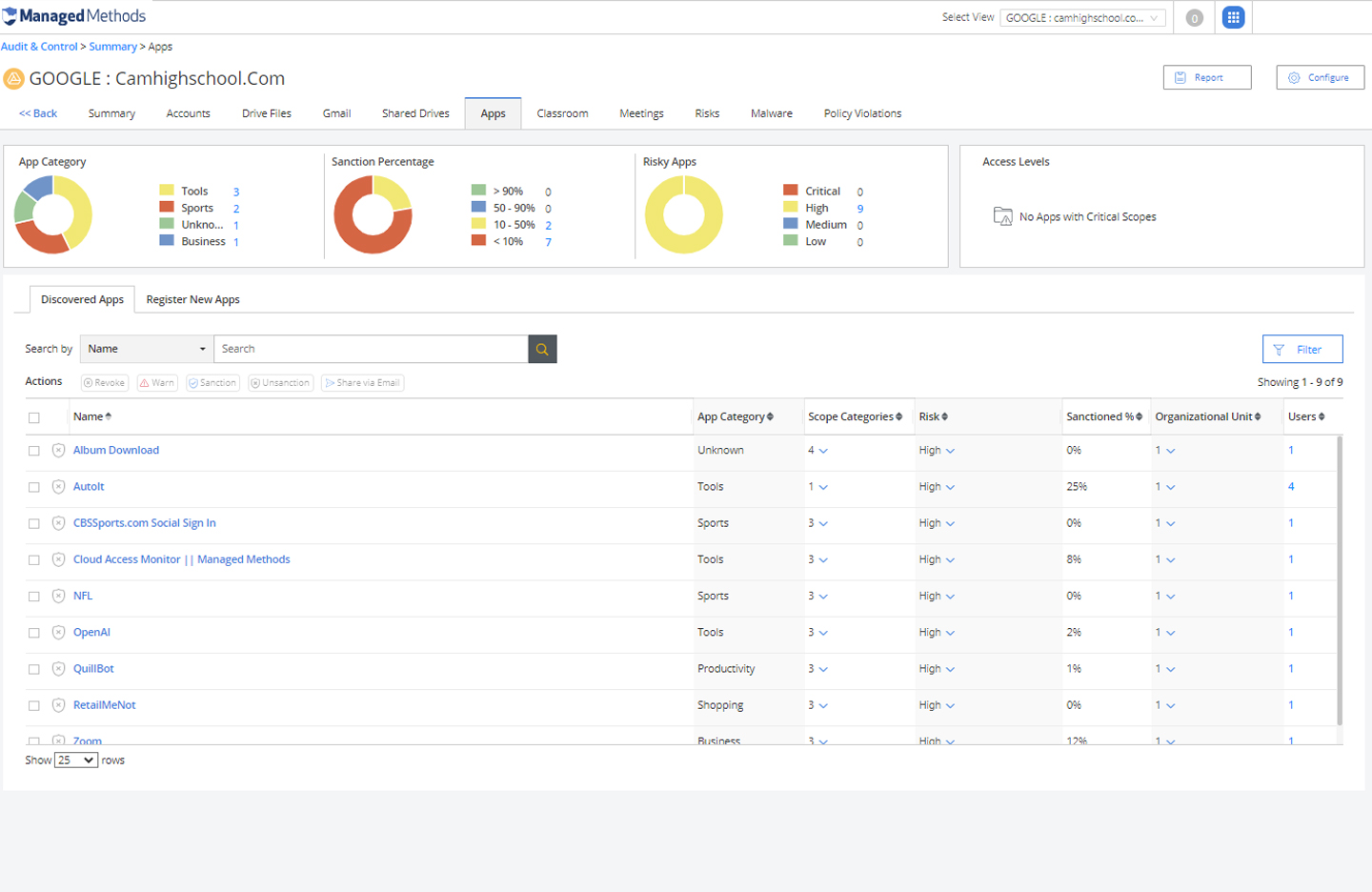1372x892 pixels.
Task: Click revoke icon in Album Download row
Action: (x=58, y=451)
